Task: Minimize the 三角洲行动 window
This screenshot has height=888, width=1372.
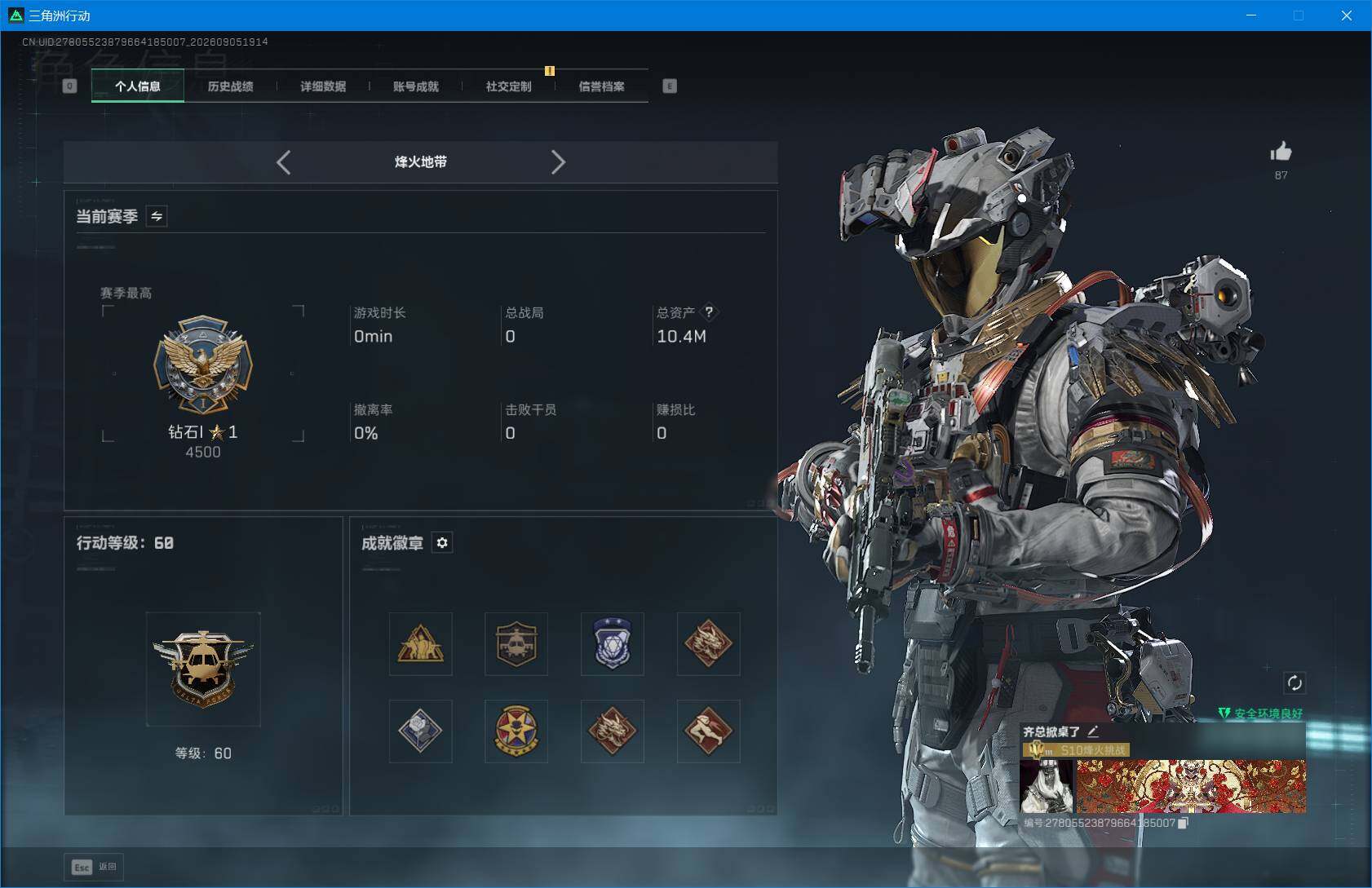Action: tap(1251, 15)
